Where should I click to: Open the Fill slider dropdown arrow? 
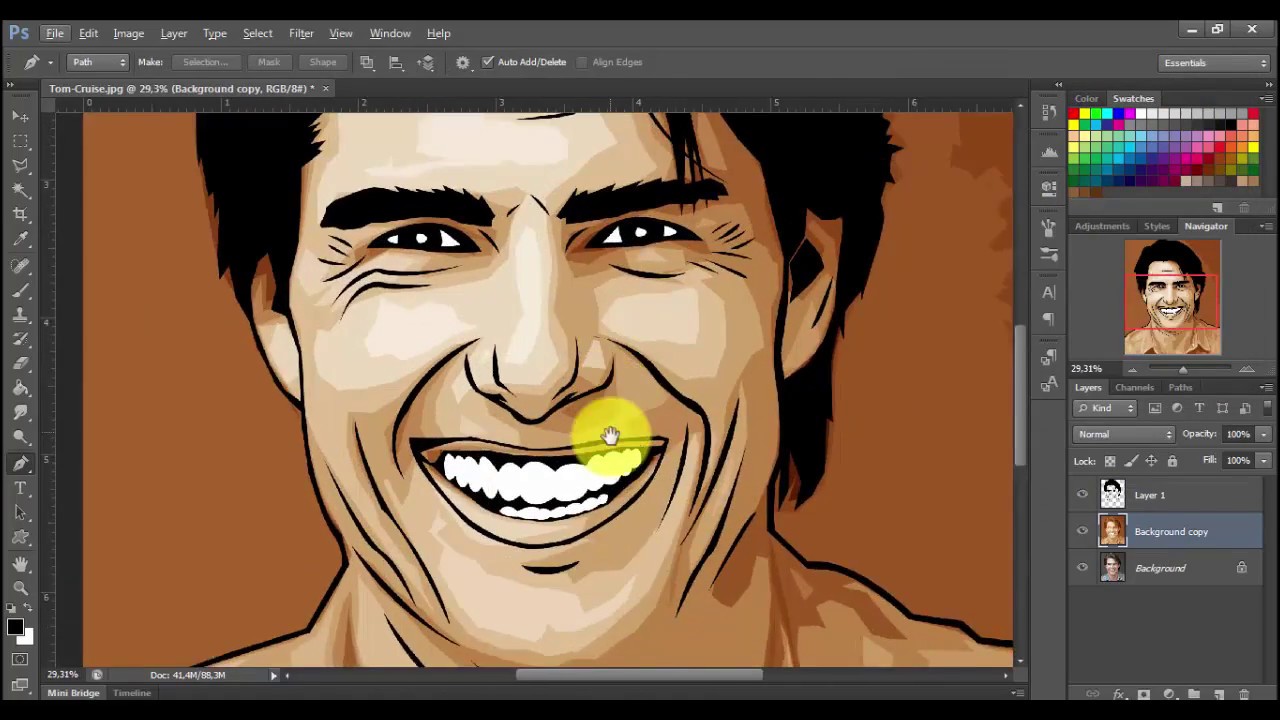[x=1263, y=460]
